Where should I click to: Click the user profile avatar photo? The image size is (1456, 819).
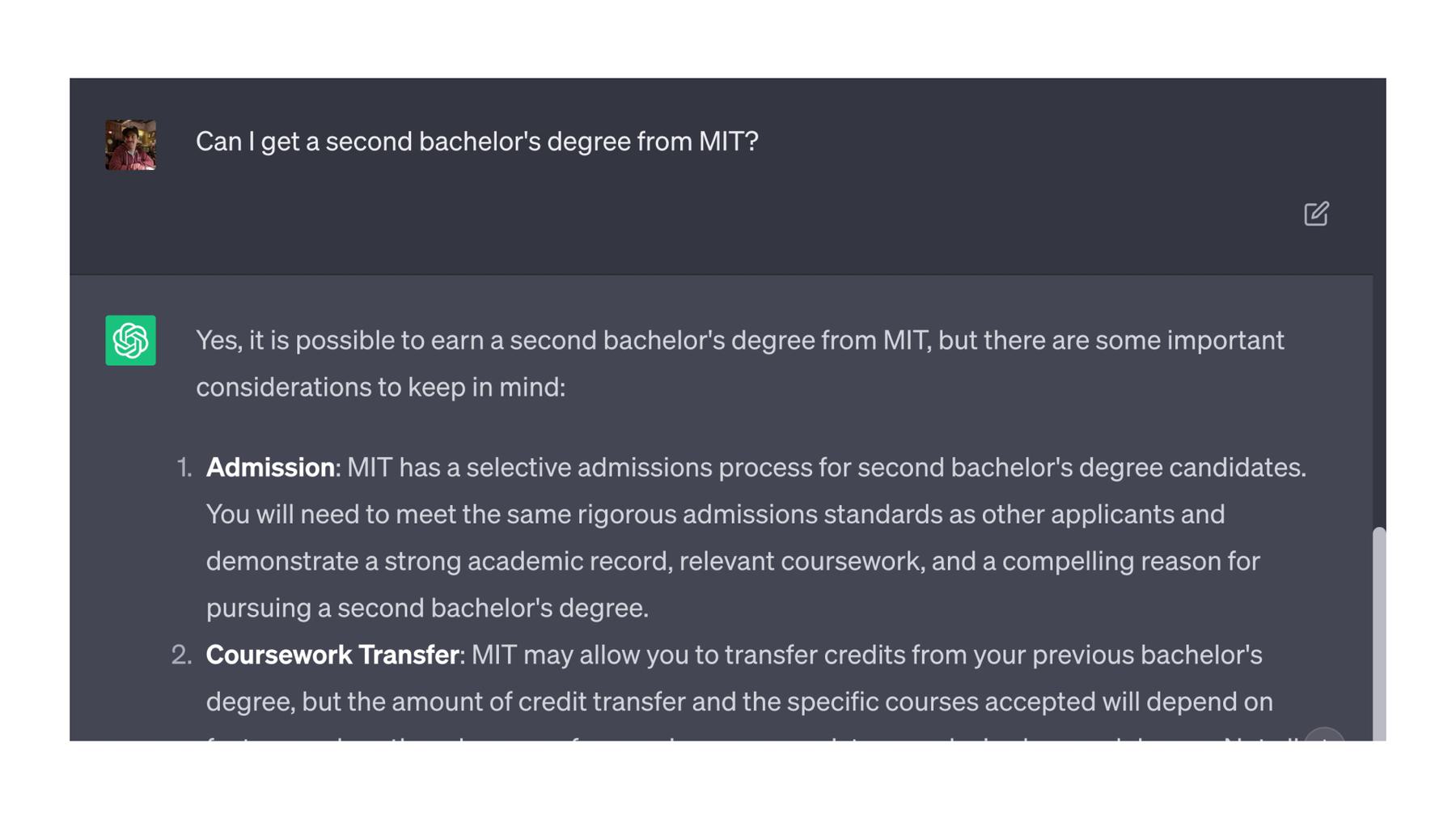pyautogui.click(x=130, y=145)
